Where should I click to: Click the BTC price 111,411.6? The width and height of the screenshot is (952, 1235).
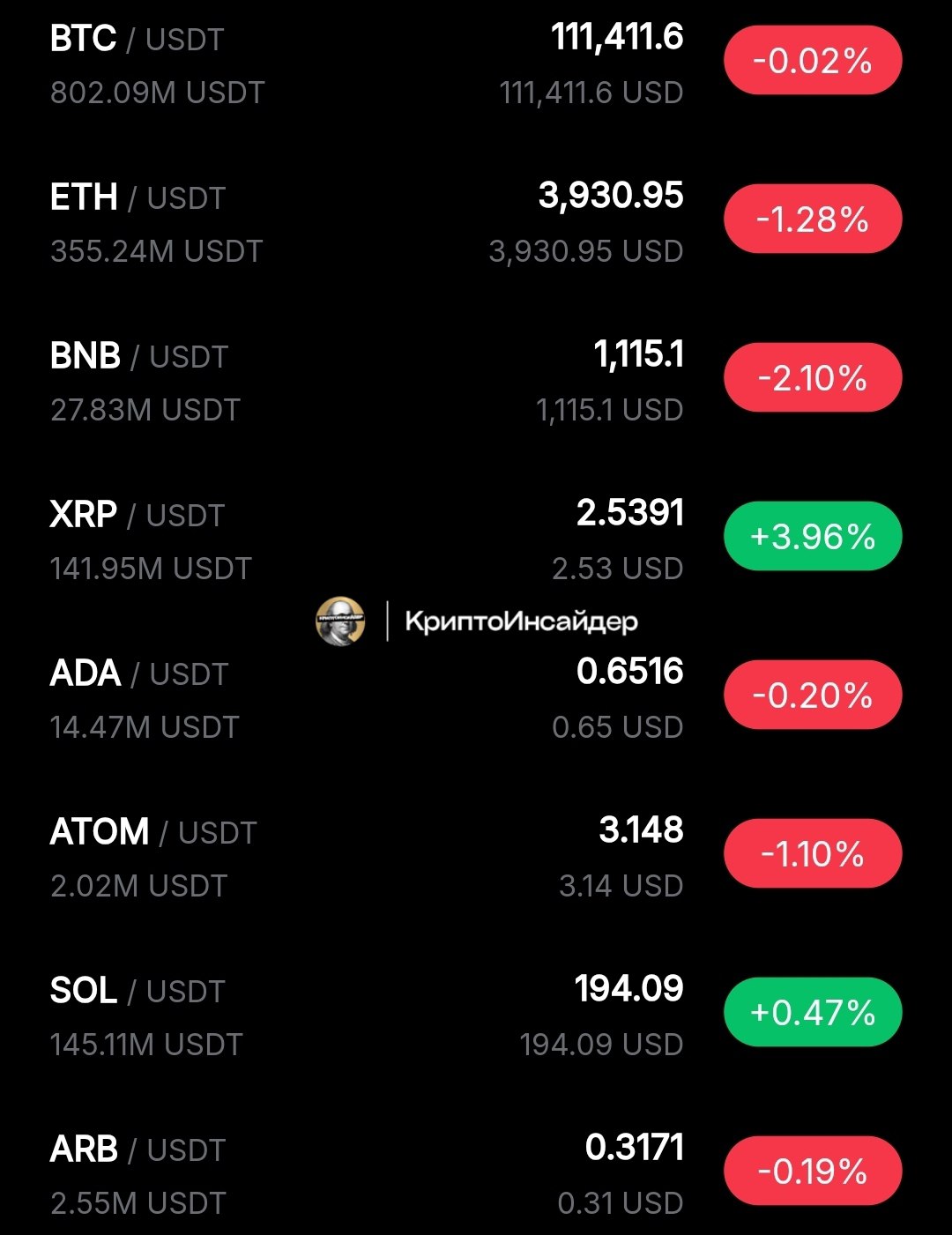tap(617, 38)
